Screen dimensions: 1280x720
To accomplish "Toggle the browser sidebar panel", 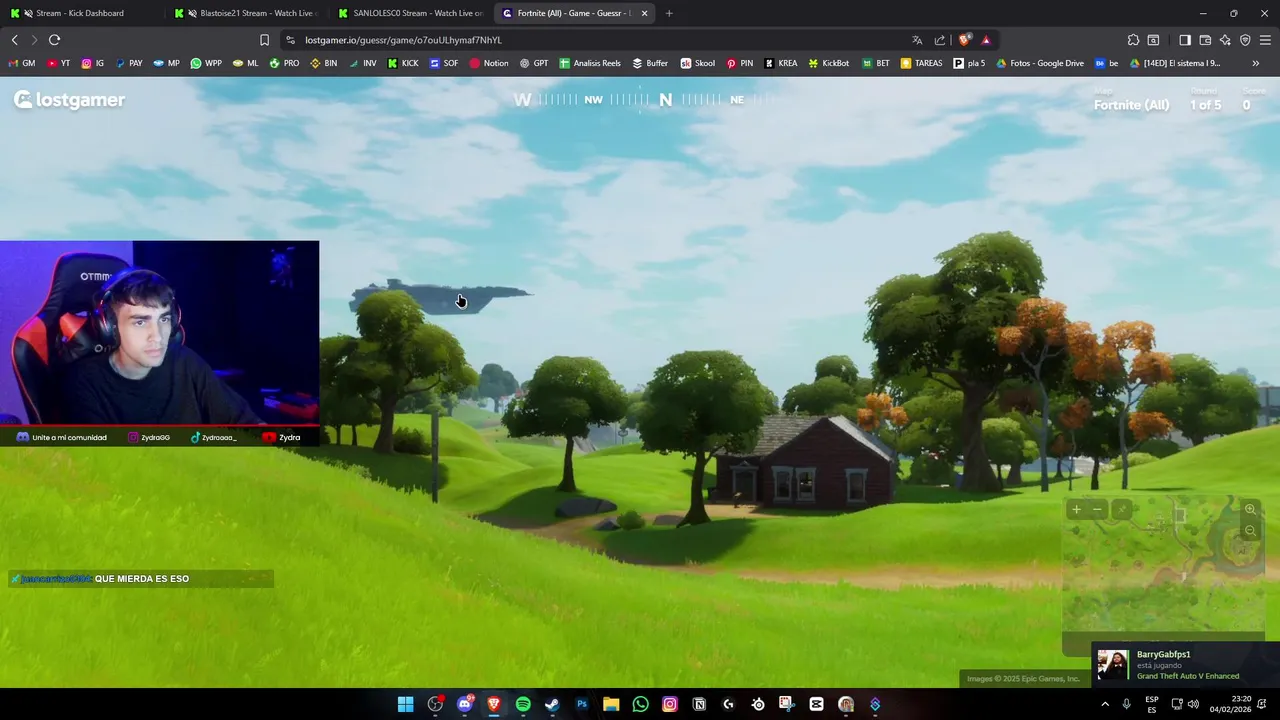I will point(1185,40).
